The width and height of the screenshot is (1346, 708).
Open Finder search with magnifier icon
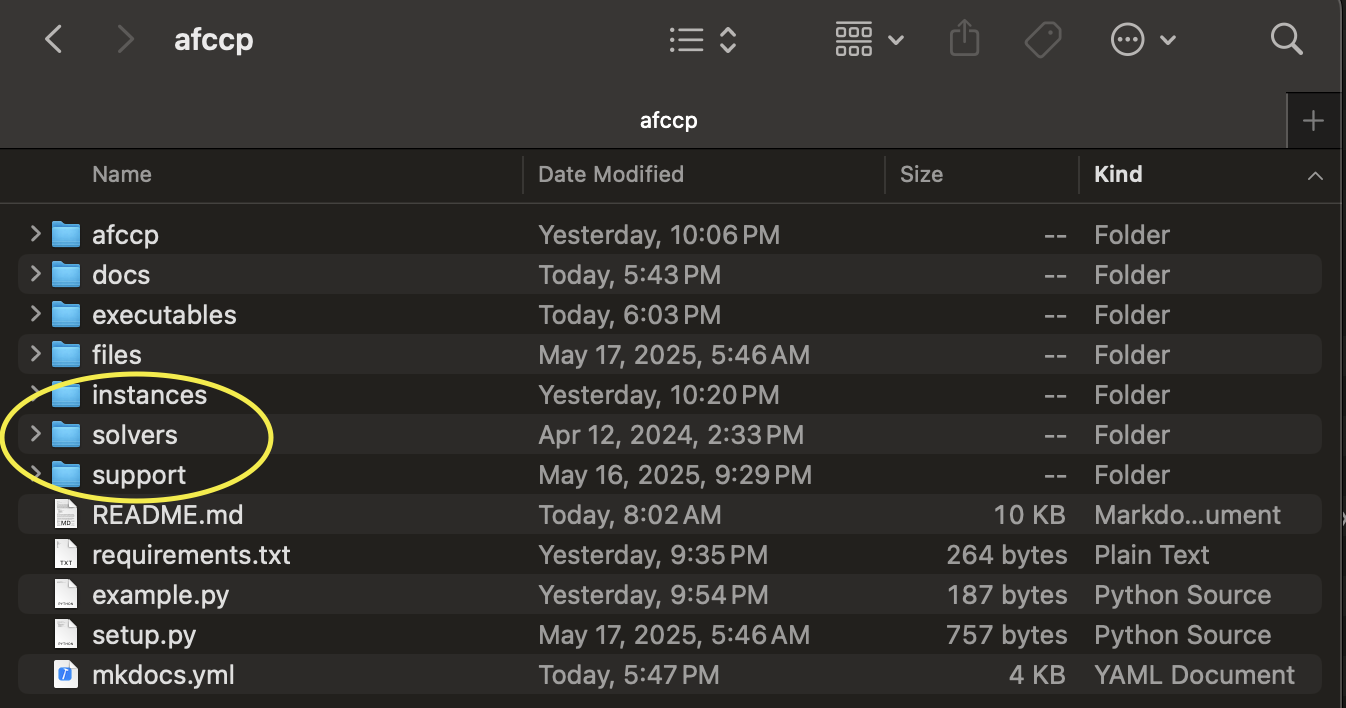[x=1286, y=40]
